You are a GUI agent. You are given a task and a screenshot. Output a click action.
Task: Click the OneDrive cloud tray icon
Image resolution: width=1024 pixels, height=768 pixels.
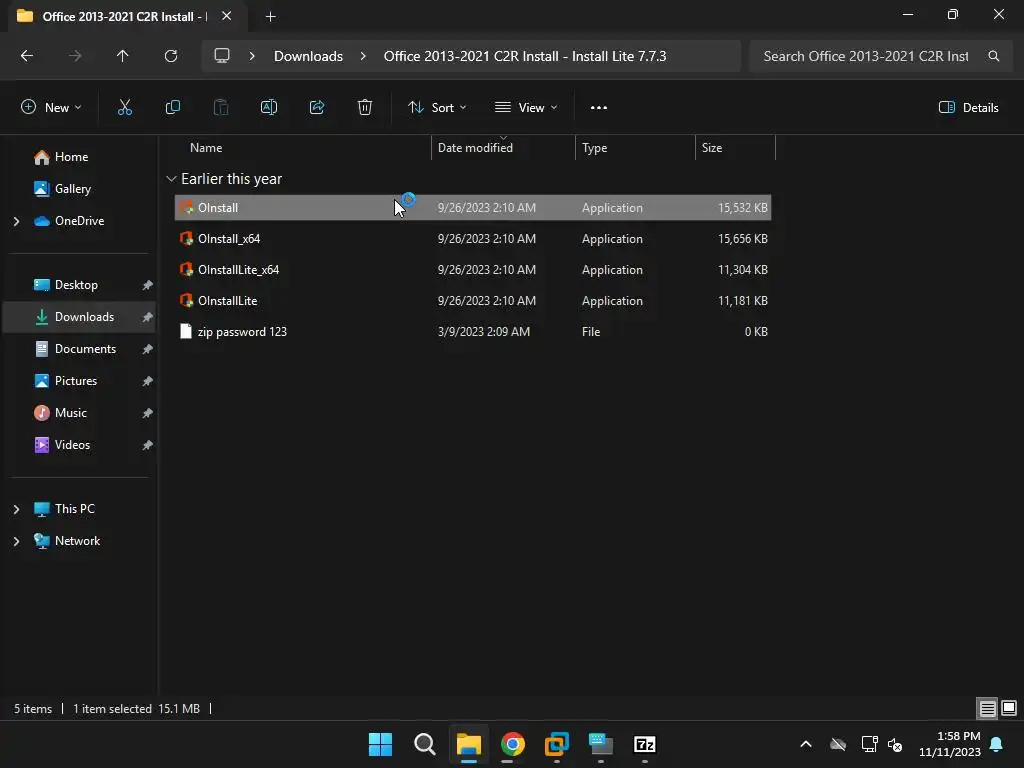click(838, 744)
